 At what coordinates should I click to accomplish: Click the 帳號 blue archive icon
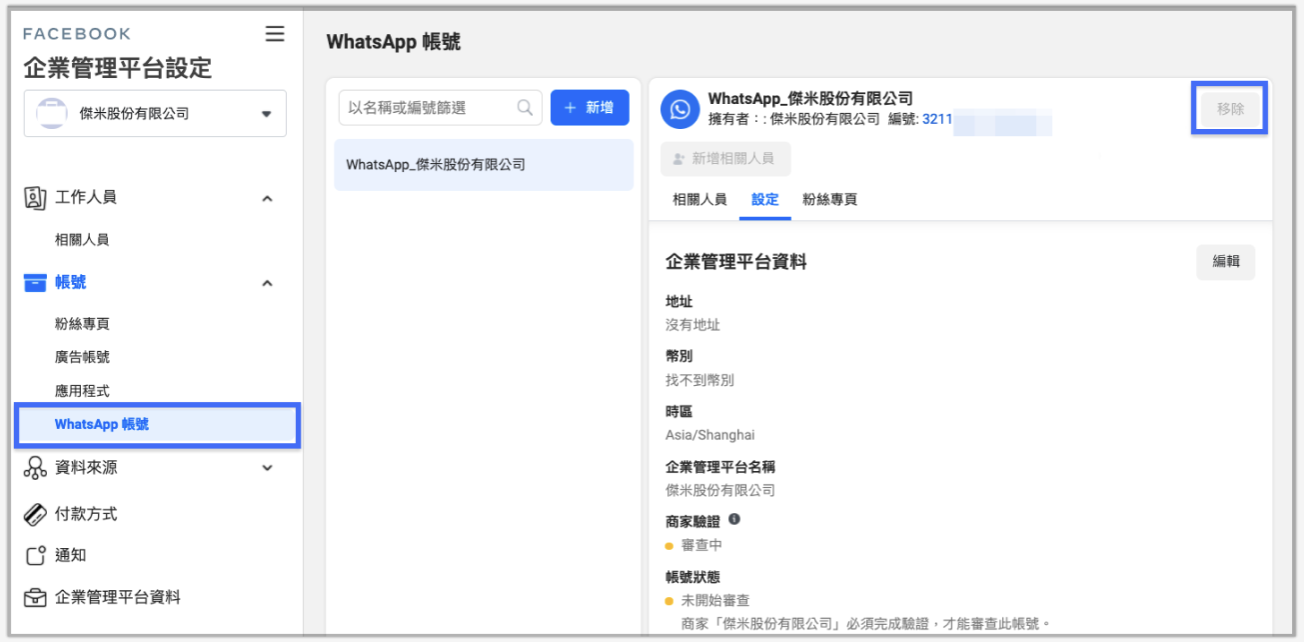35,283
